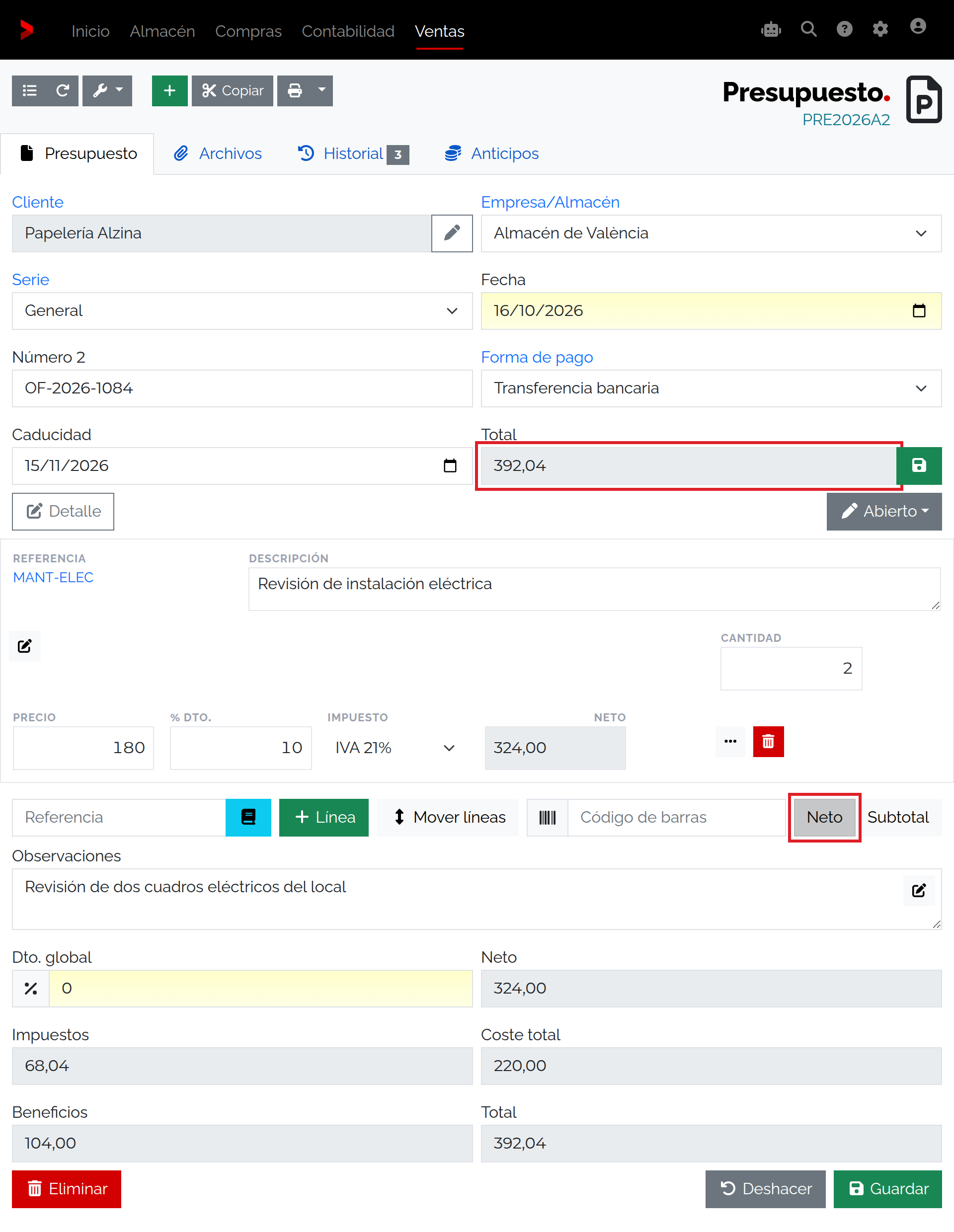This screenshot has height=1232, width=954.
Task: Switch to the Archivos tab
Action: [218, 154]
